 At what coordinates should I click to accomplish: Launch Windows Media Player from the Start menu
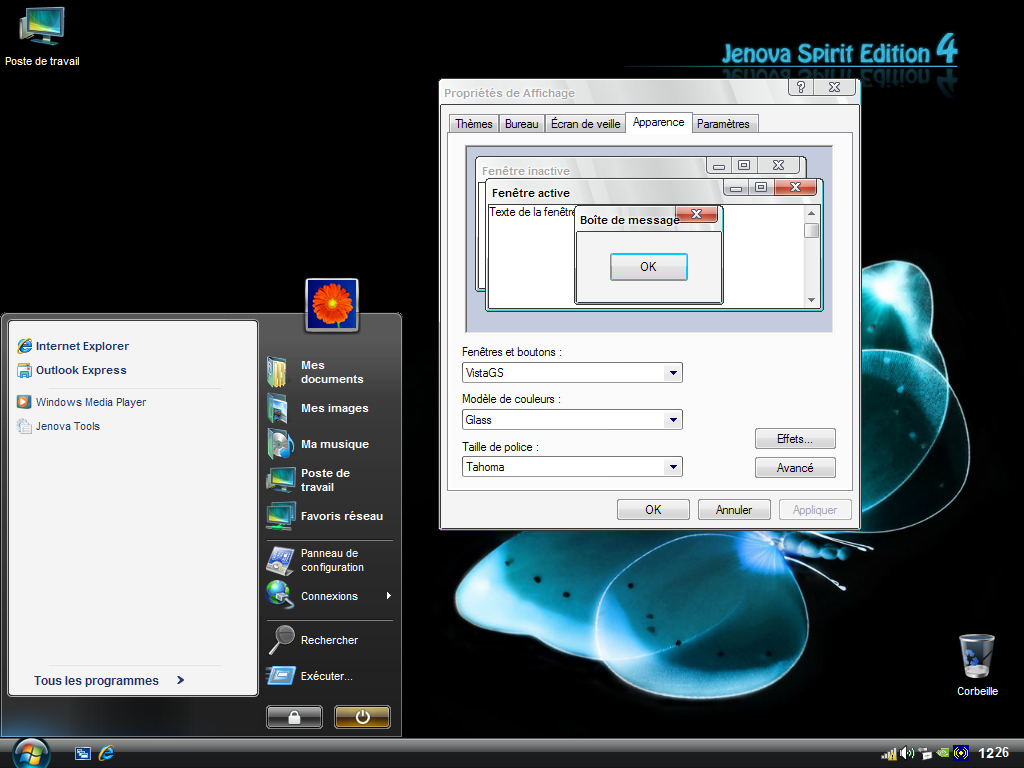[82, 402]
